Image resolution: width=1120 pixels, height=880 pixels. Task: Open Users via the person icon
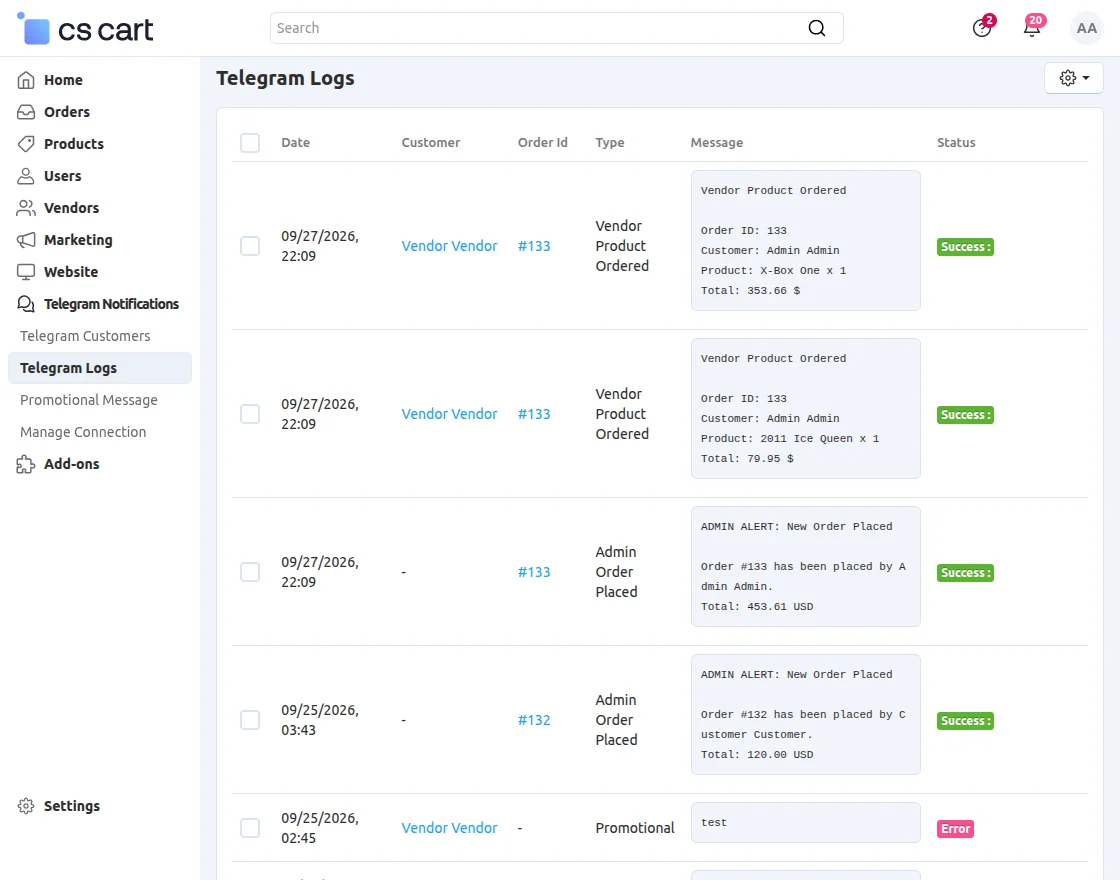tap(26, 176)
